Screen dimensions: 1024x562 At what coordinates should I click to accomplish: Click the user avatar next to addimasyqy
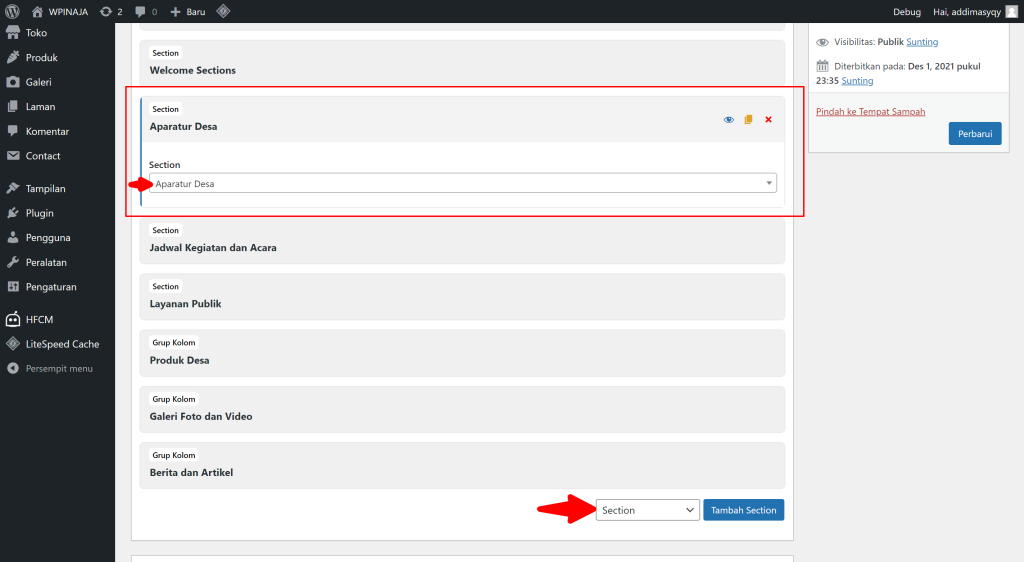[1011, 11]
